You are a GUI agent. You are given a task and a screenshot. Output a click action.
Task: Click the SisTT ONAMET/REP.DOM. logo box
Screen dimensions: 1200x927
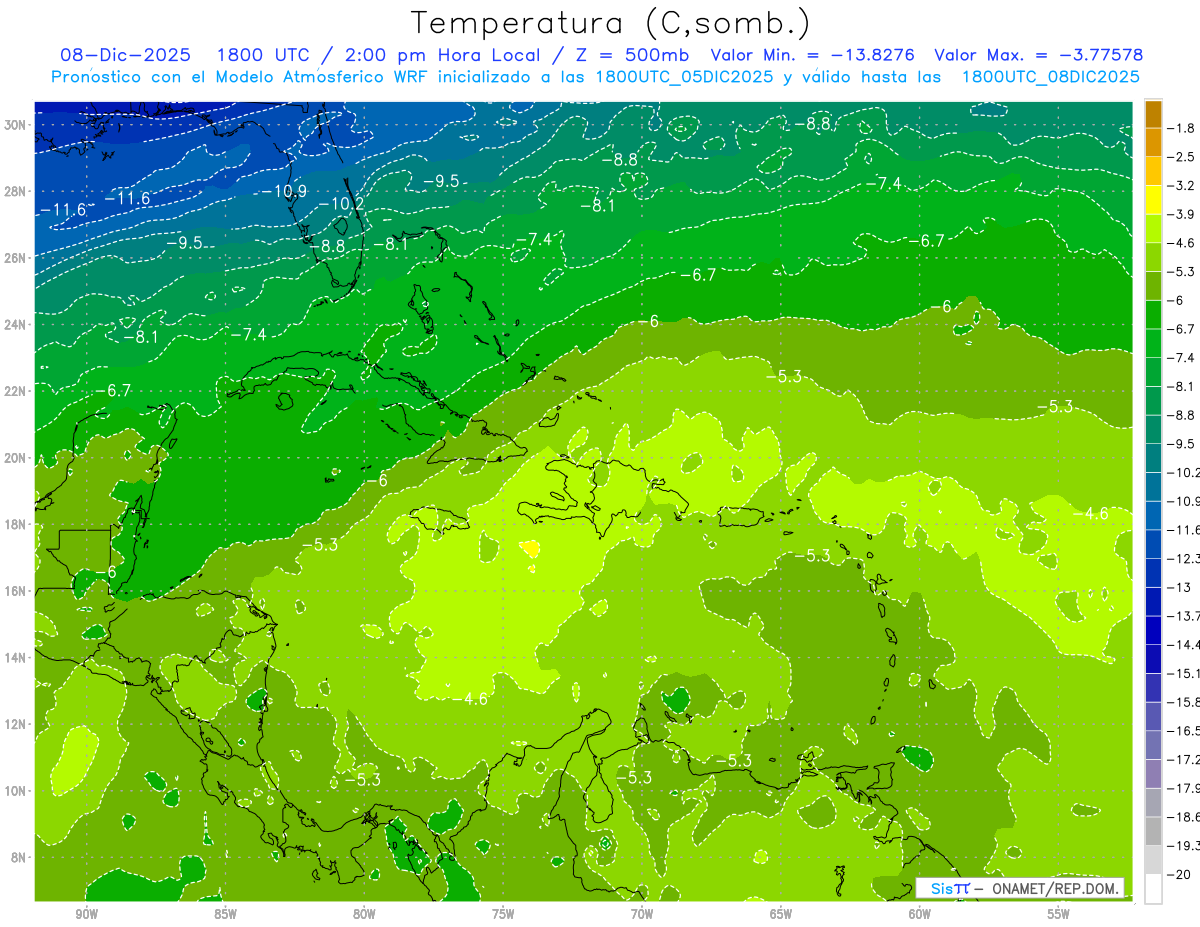coord(1020,888)
